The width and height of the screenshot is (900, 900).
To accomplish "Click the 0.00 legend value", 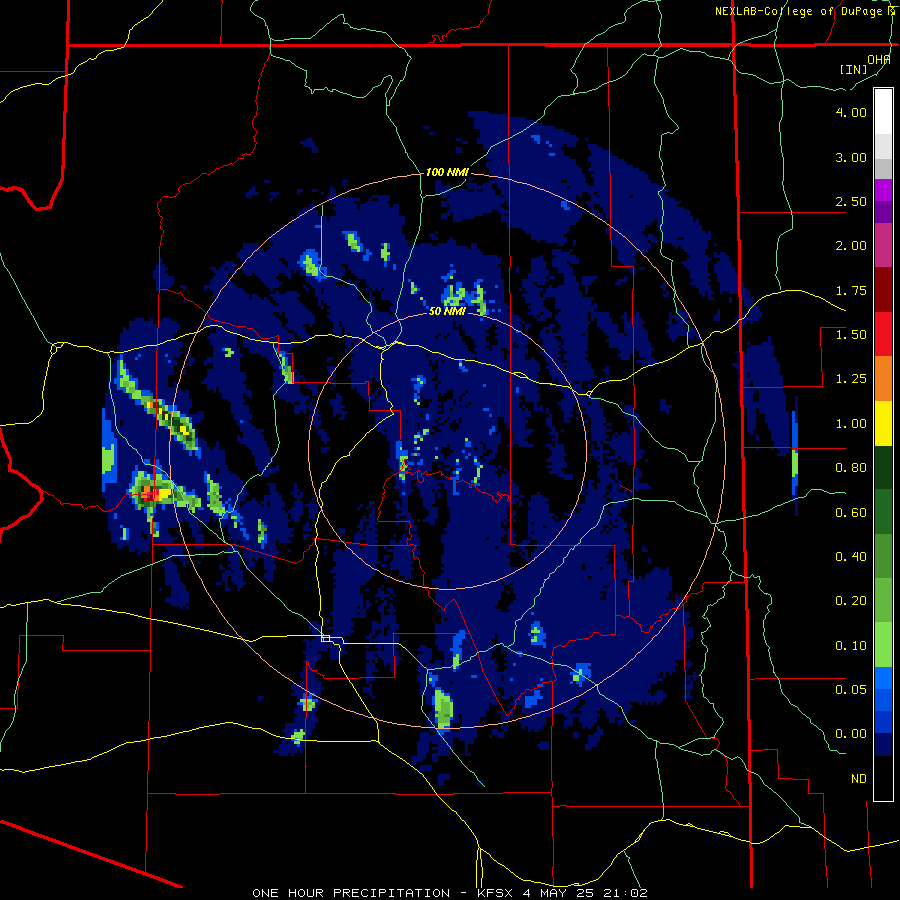I will click(851, 734).
